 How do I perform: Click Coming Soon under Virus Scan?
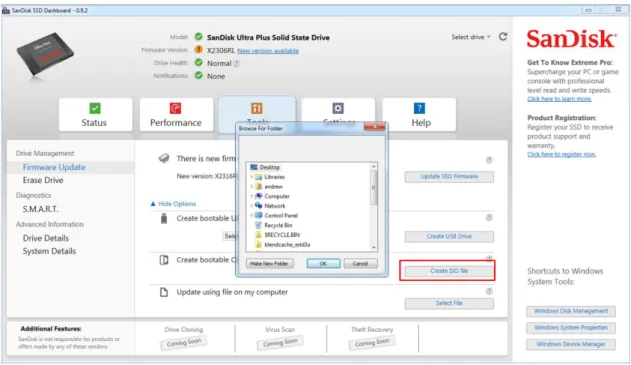[280, 343]
